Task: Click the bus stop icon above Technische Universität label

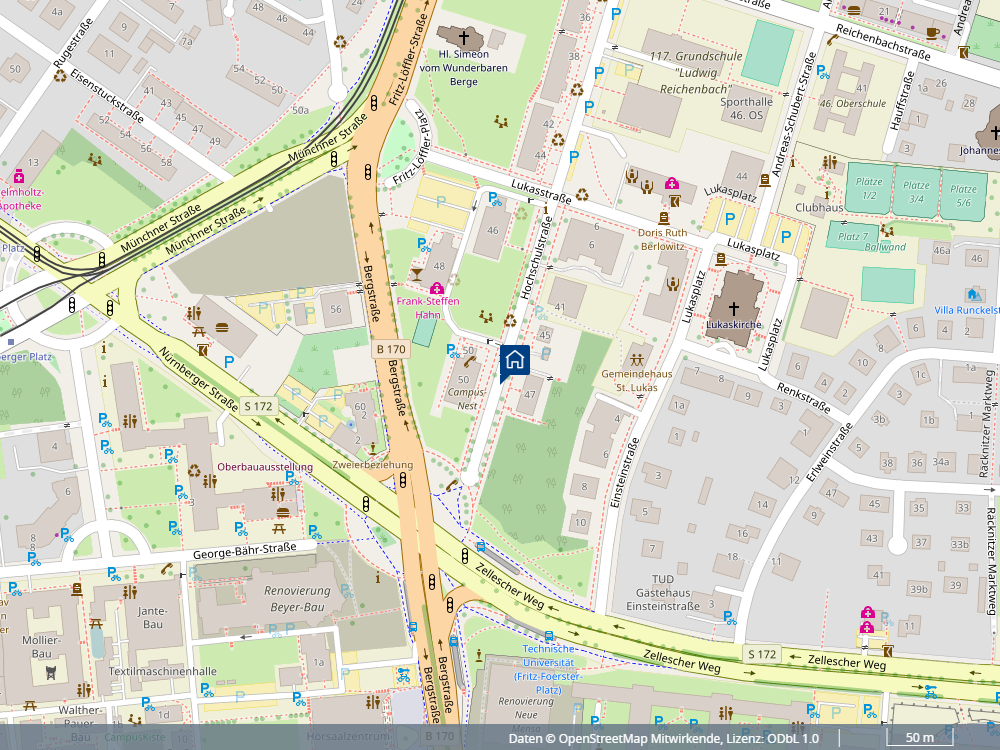Action: point(548,636)
